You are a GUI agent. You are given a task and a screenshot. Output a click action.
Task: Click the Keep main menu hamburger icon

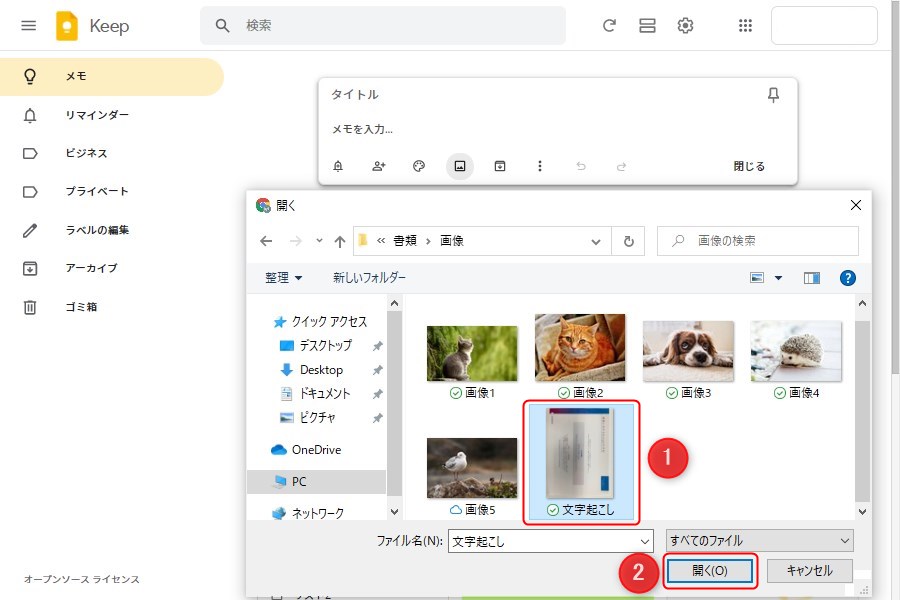point(29,26)
